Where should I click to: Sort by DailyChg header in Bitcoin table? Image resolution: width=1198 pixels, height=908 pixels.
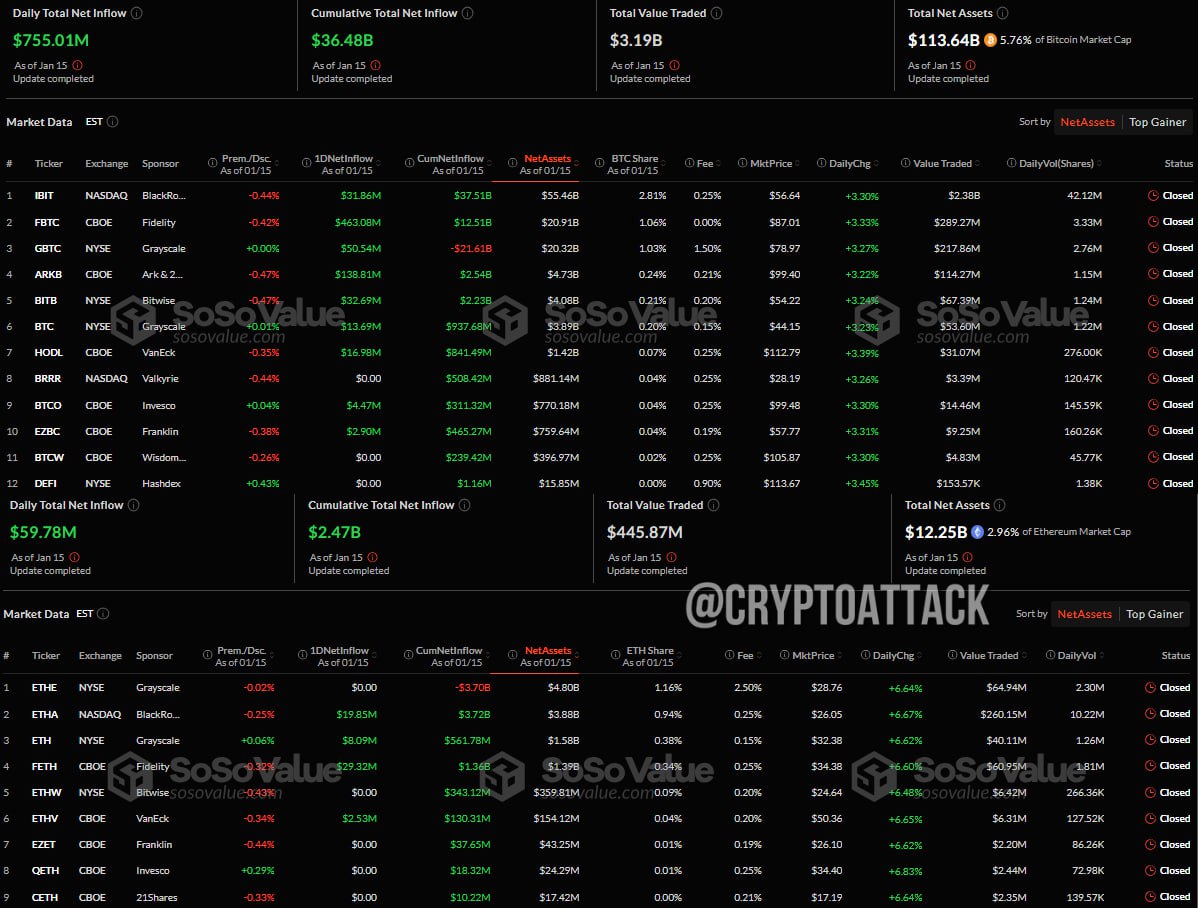click(850, 164)
